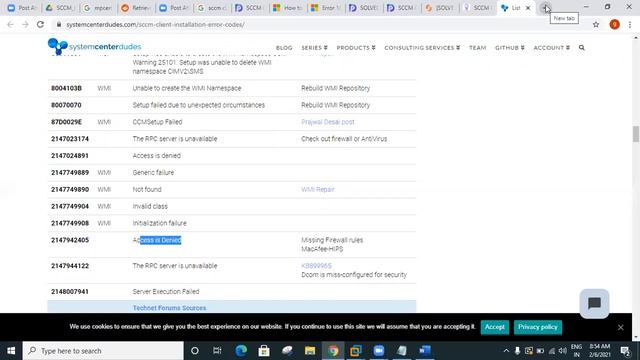Expand the PRODUCTS menu
Screen dimensions: 640x360
[x=356, y=48]
